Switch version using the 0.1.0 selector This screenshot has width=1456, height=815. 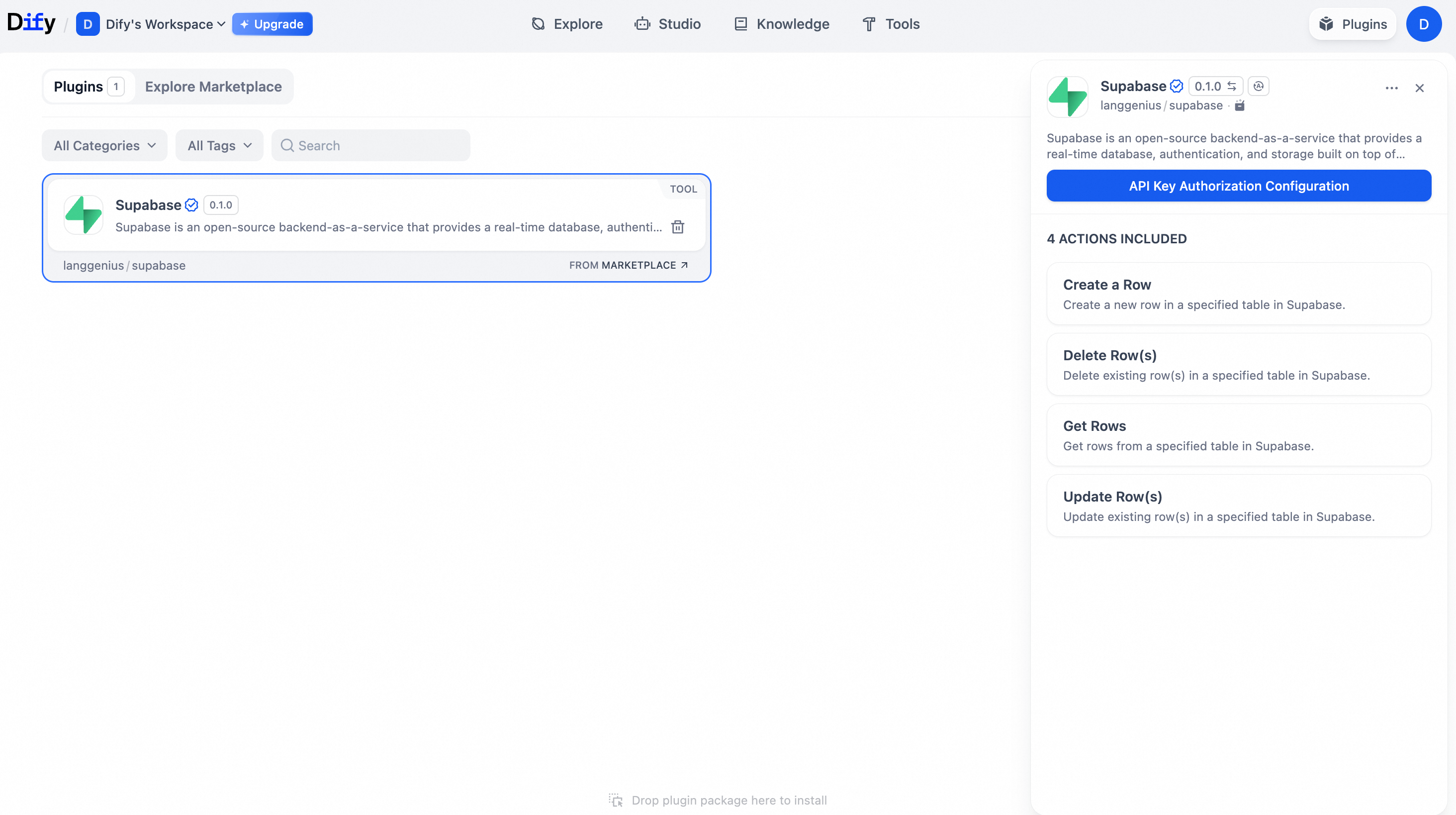pos(1215,86)
